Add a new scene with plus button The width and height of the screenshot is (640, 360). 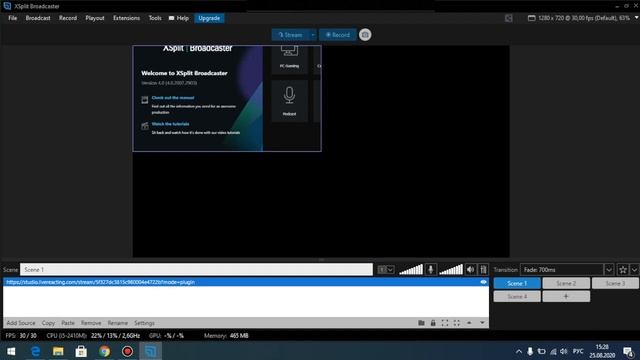click(x=566, y=296)
